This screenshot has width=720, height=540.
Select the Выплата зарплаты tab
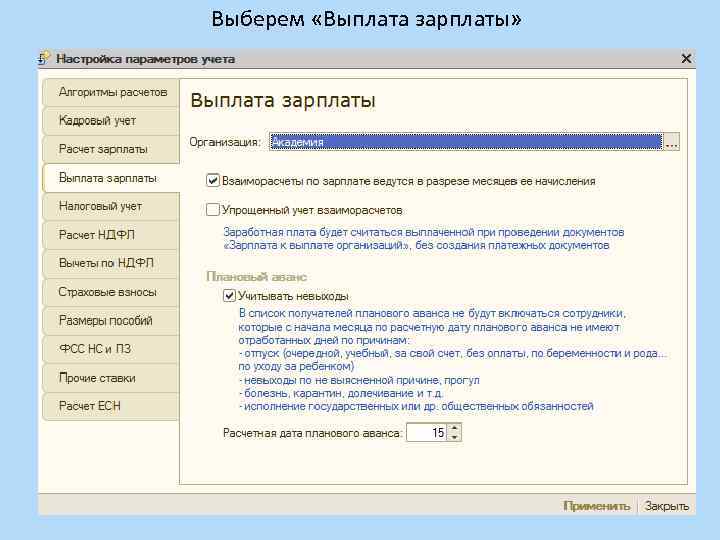[x=111, y=178]
